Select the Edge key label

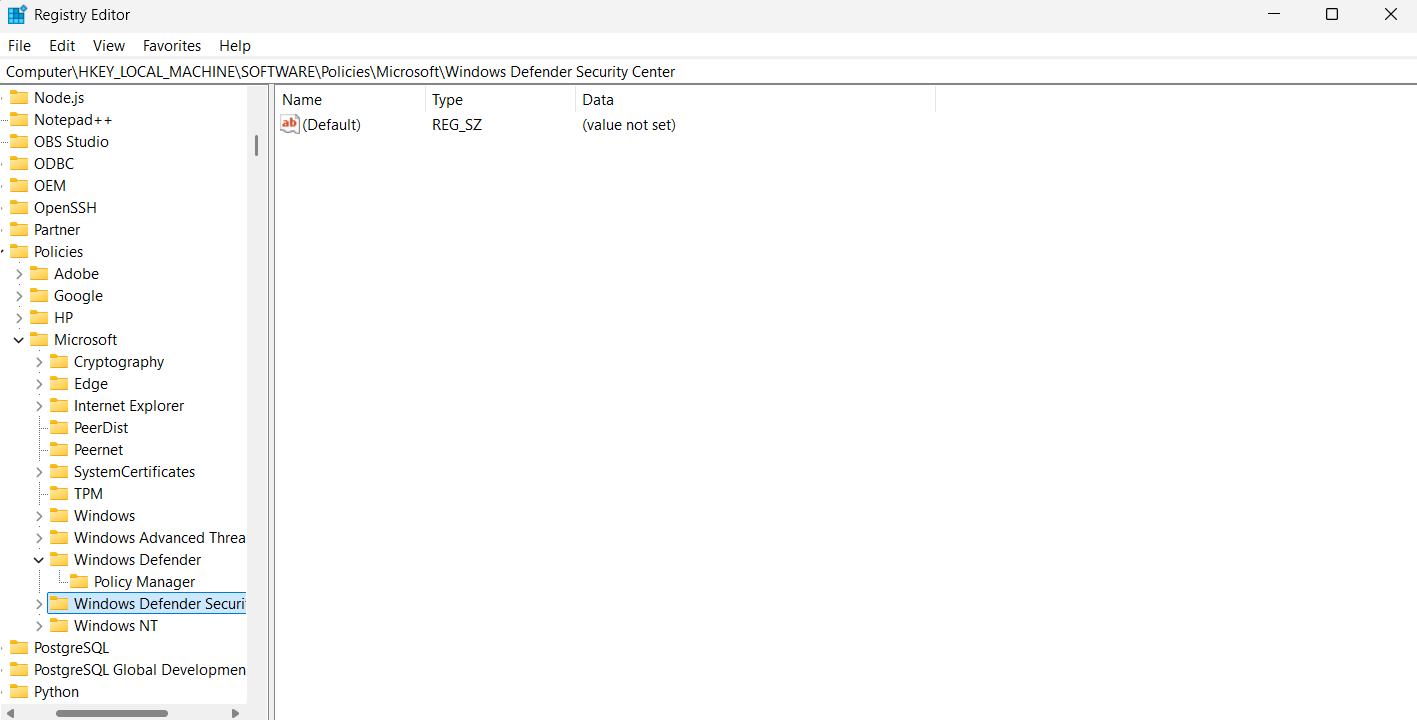pos(91,384)
